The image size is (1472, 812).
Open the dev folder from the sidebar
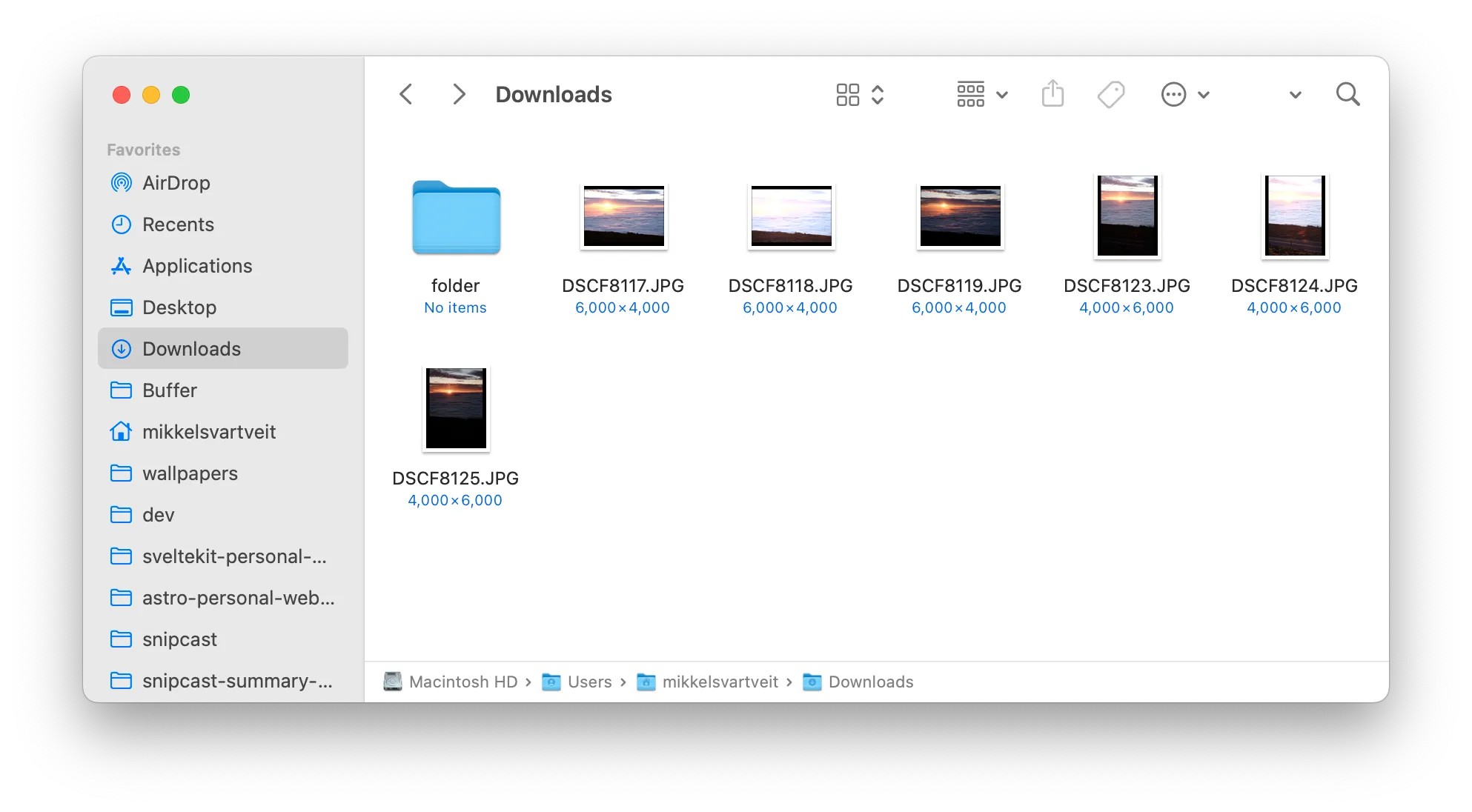click(x=158, y=514)
